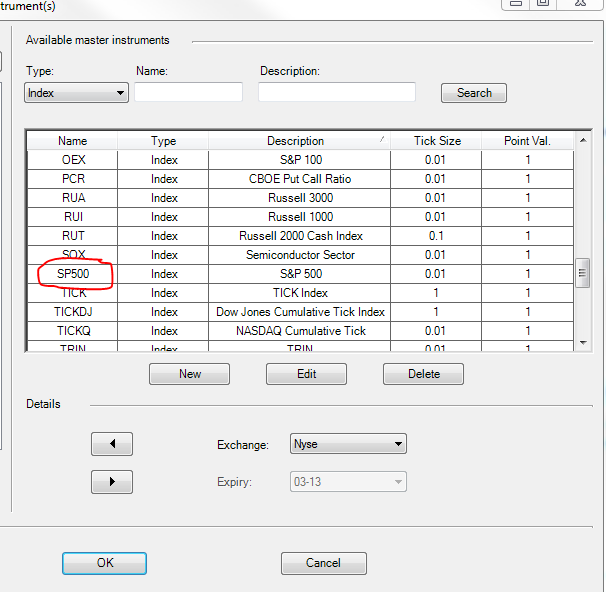
Task: Click the TICK Index description cell
Action: pos(300,293)
